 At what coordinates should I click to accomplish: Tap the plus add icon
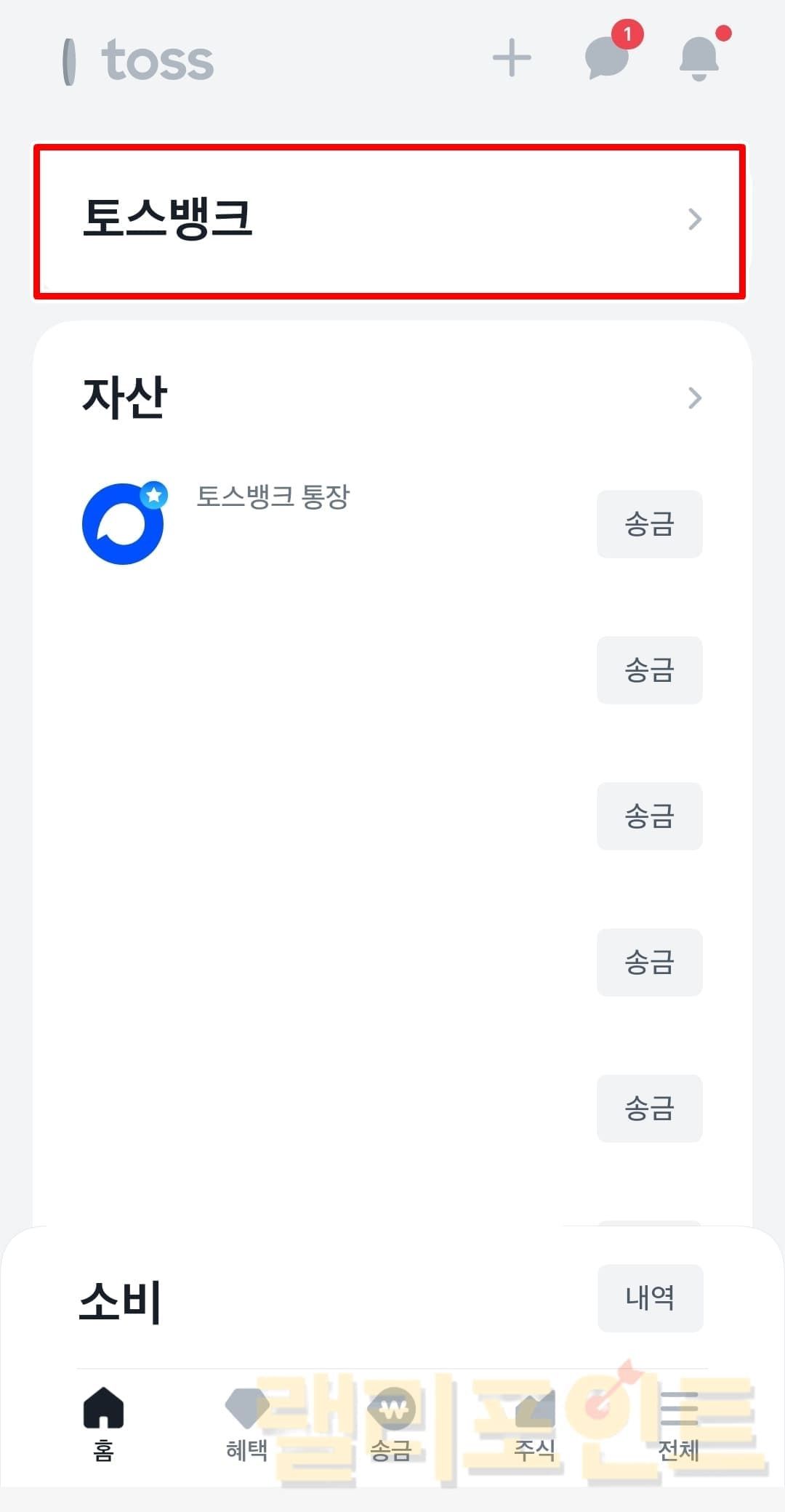pyautogui.click(x=512, y=58)
